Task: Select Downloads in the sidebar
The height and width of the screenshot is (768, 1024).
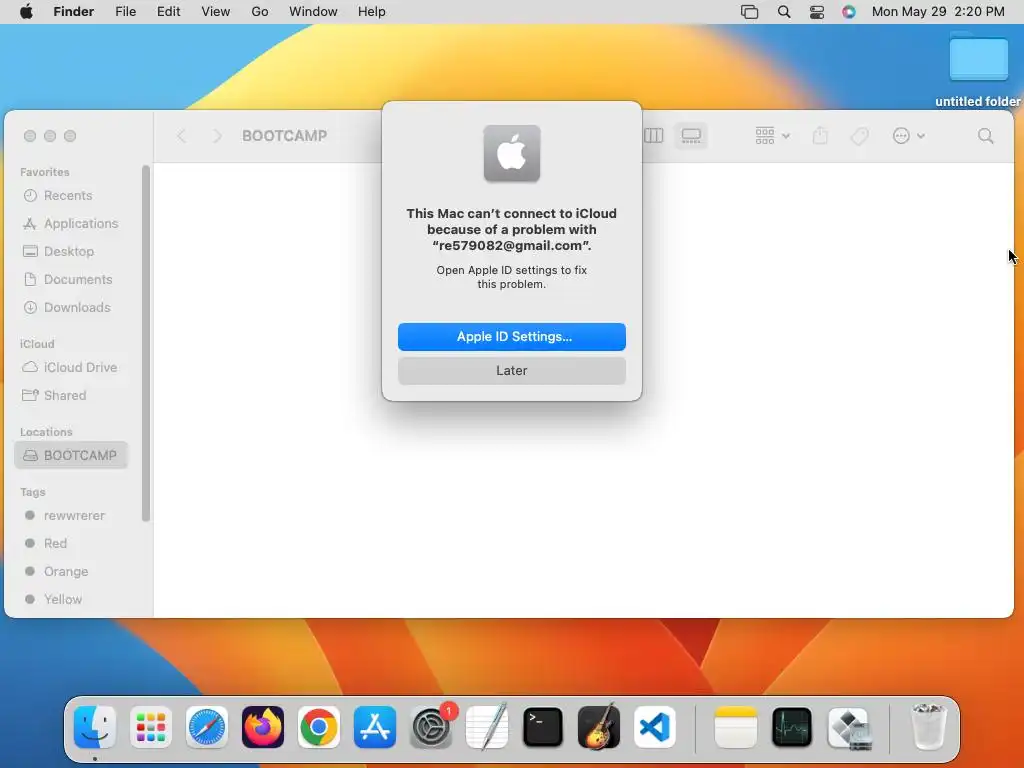Action: pyautogui.click(x=71, y=308)
